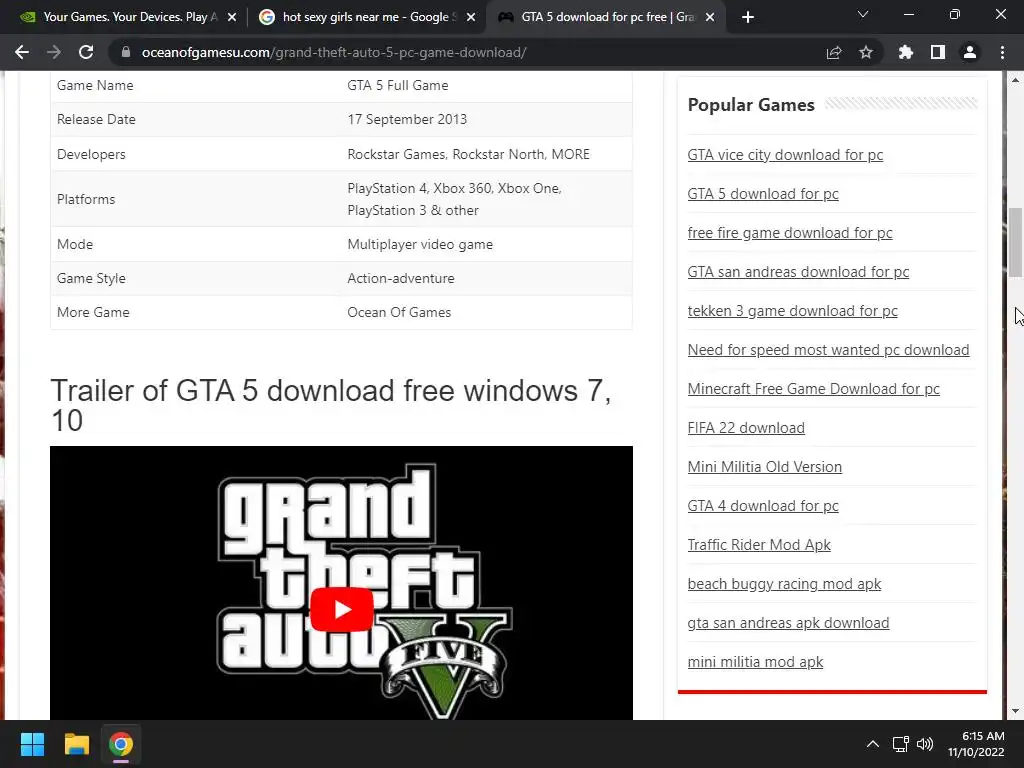Open the Windows Start menu

pyautogui.click(x=32, y=744)
